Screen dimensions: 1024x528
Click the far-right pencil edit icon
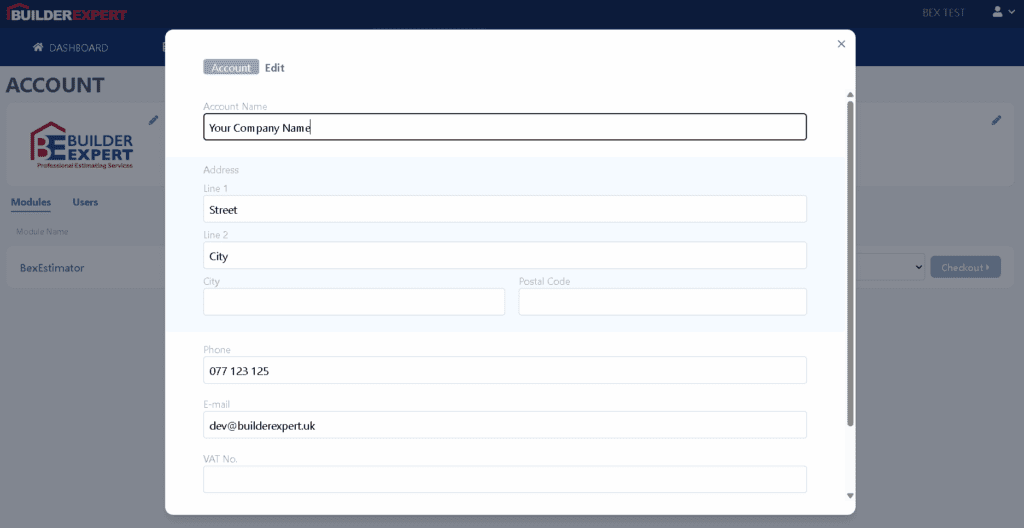(x=996, y=120)
